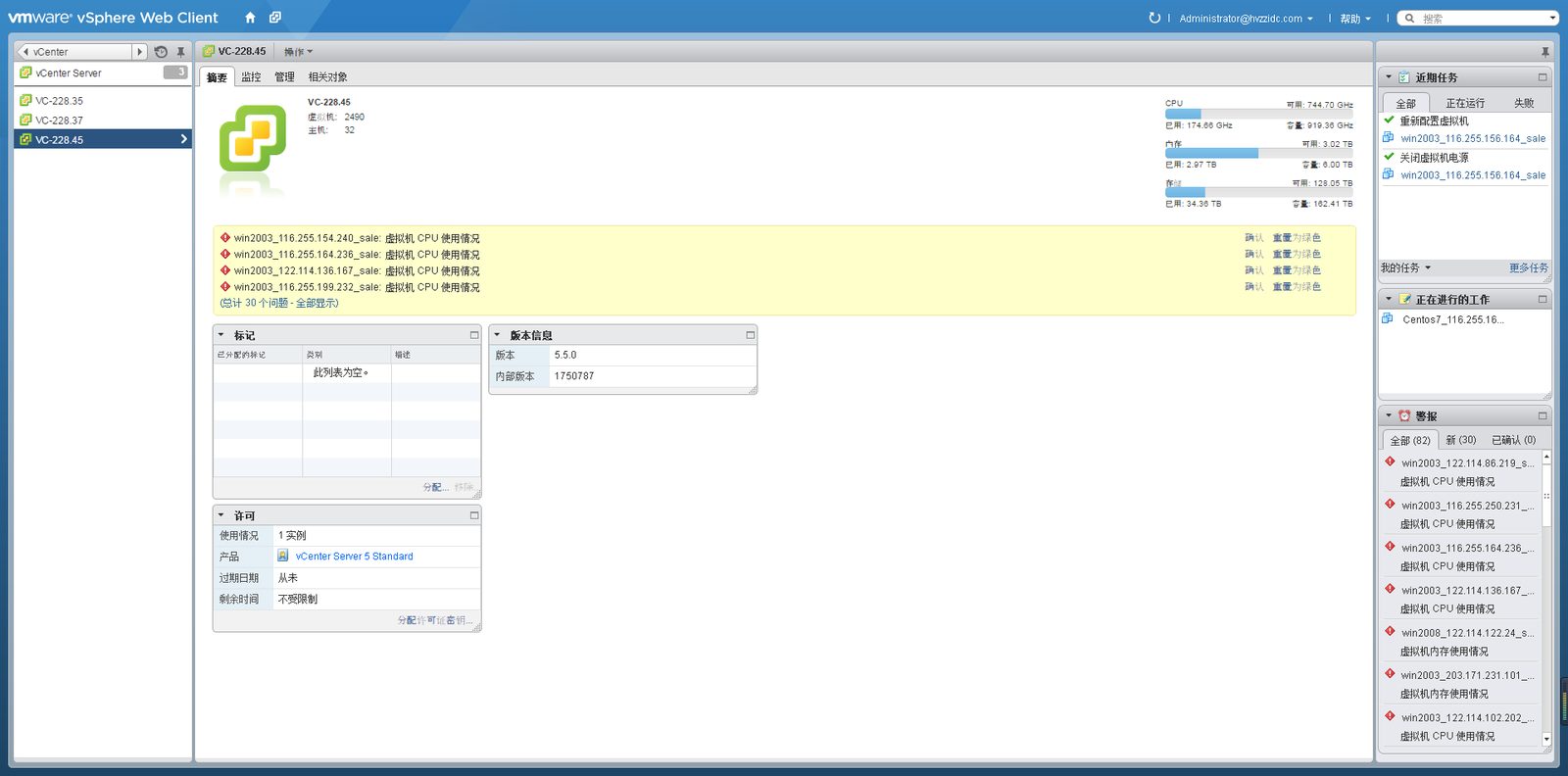The image size is (1568, 776).
Task: Click the red alarm icon for win2003_122.114.86.219
Action: (x=1390, y=461)
